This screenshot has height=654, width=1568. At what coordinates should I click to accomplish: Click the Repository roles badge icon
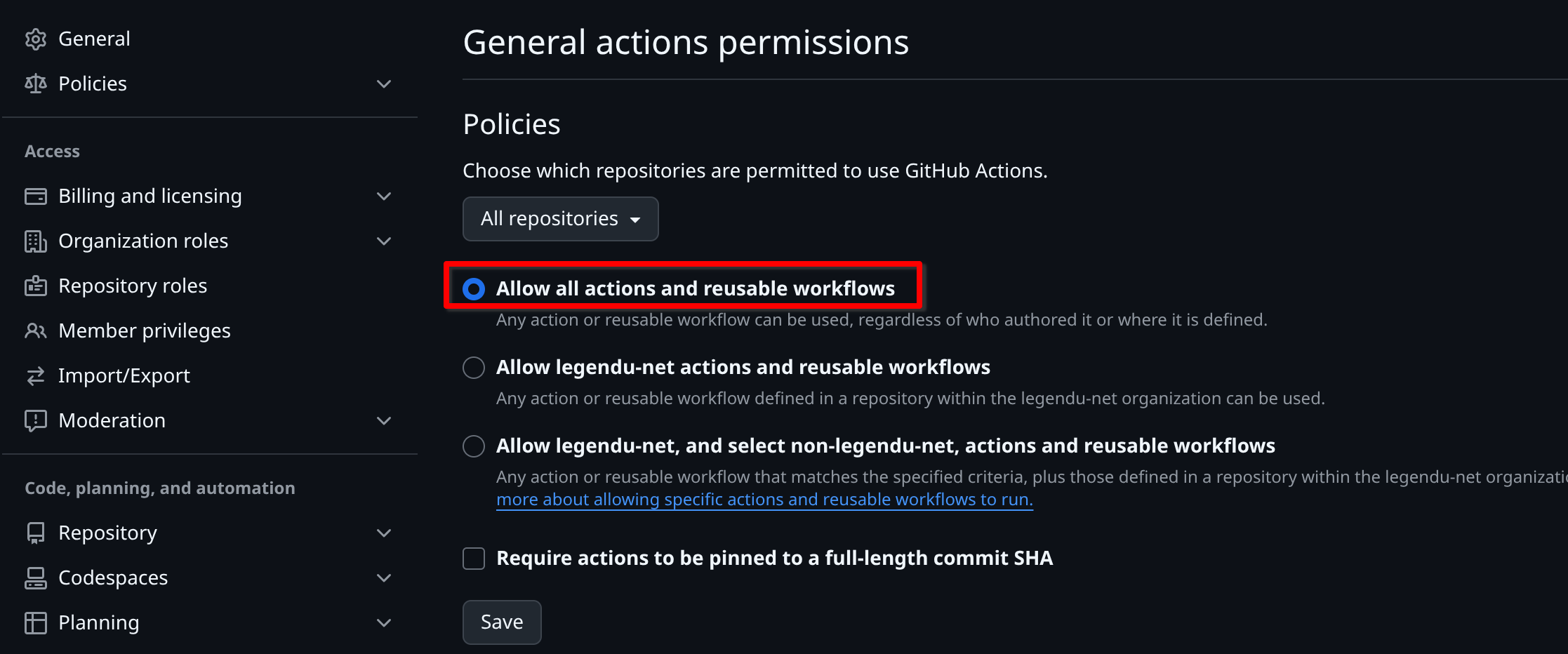coord(36,286)
